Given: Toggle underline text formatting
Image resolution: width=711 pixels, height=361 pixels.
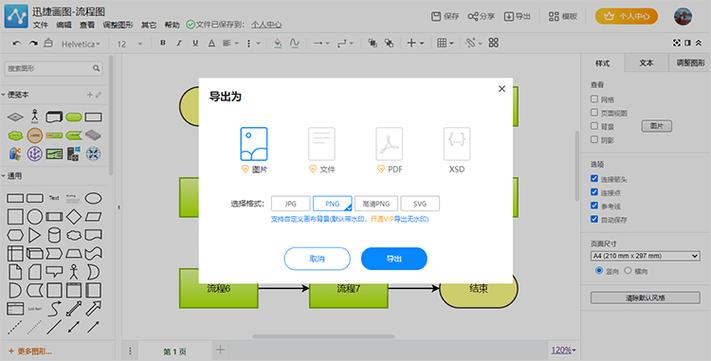Looking at the screenshot, I should (x=195, y=43).
